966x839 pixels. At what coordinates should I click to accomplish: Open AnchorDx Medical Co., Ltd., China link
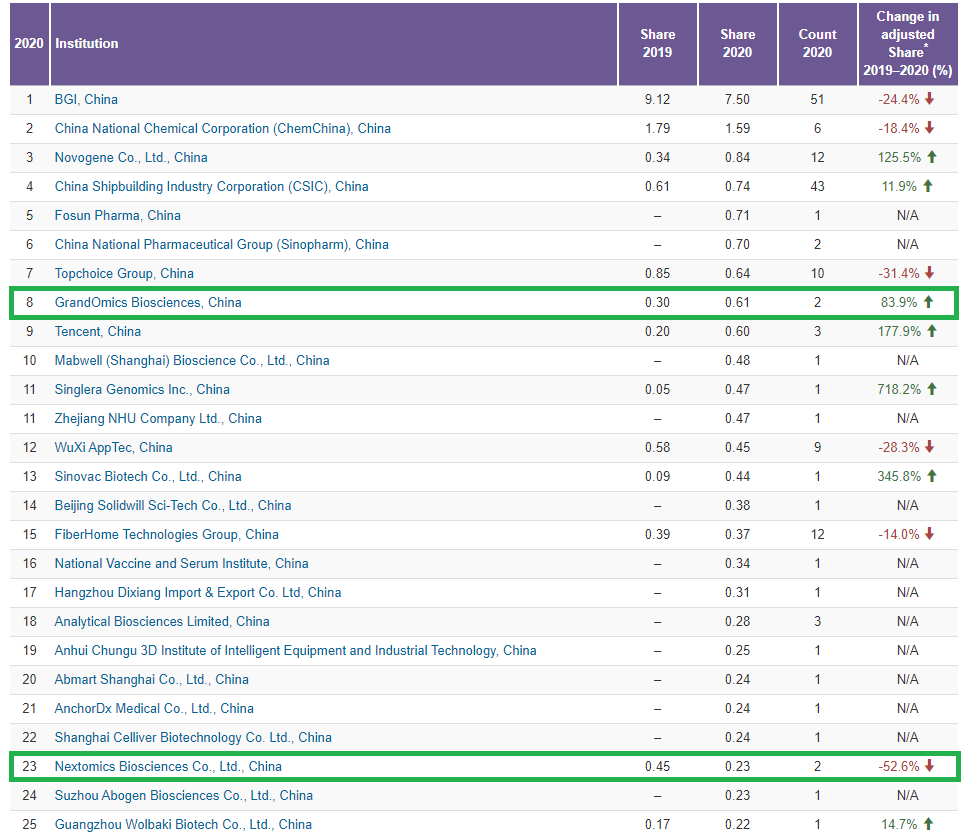coord(154,707)
